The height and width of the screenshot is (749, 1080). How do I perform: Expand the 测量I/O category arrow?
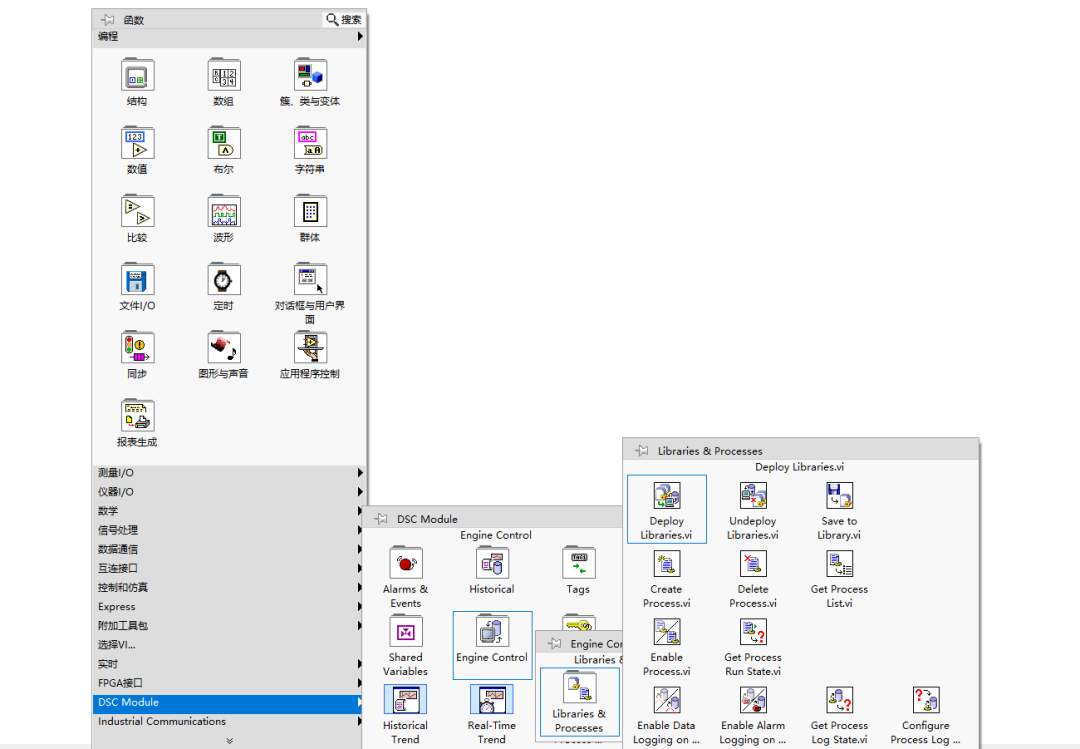coord(360,473)
